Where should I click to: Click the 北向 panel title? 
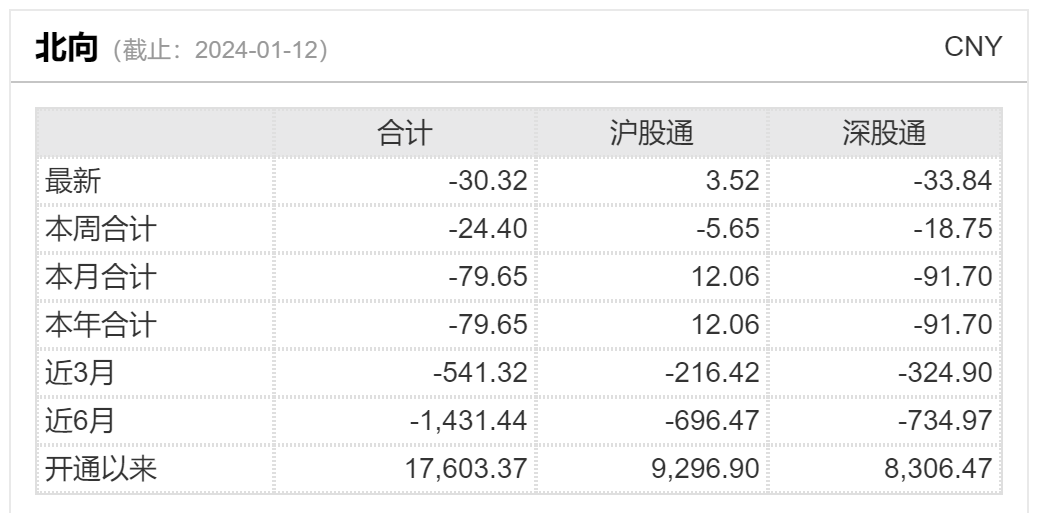67,48
